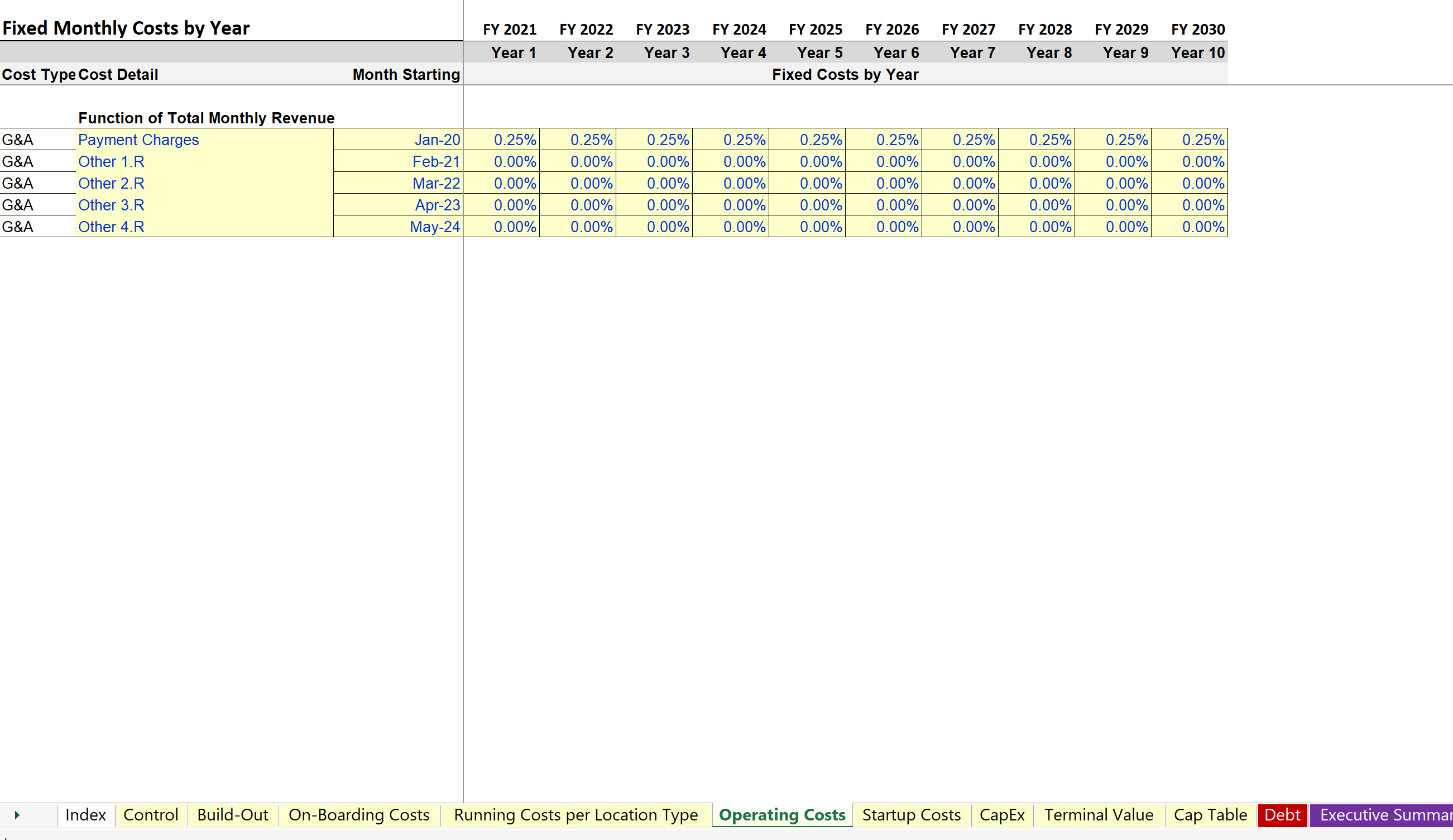
Task: Click the Cost Type header
Action: click(39, 74)
